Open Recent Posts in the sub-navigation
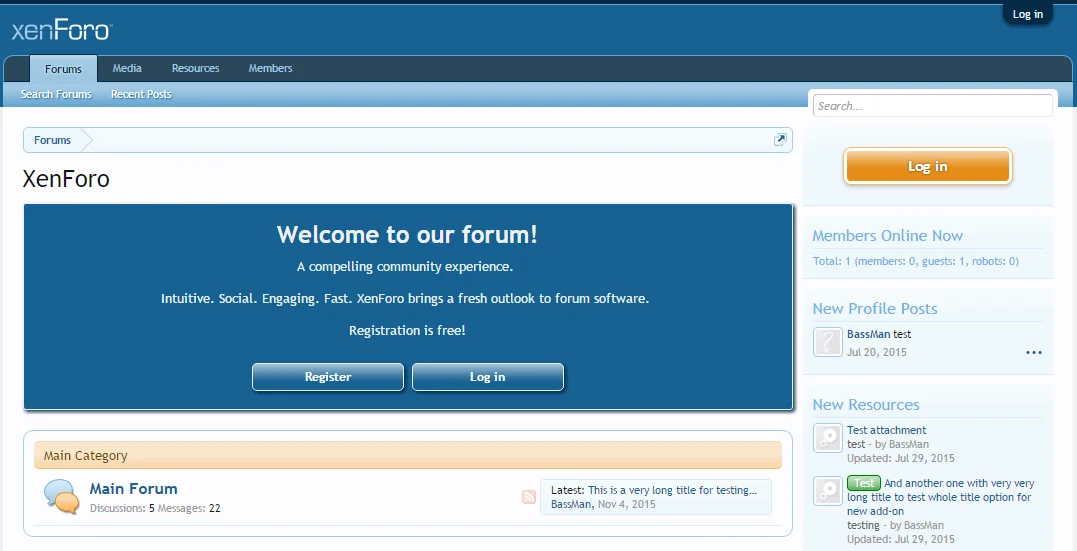 click(x=141, y=94)
